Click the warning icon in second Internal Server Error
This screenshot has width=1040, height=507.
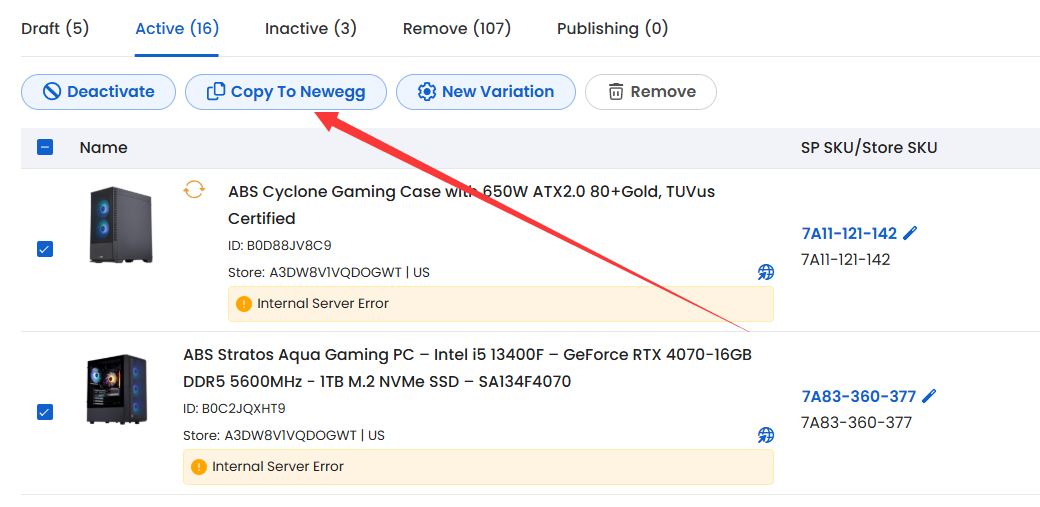pyautogui.click(x=198, y=467)
